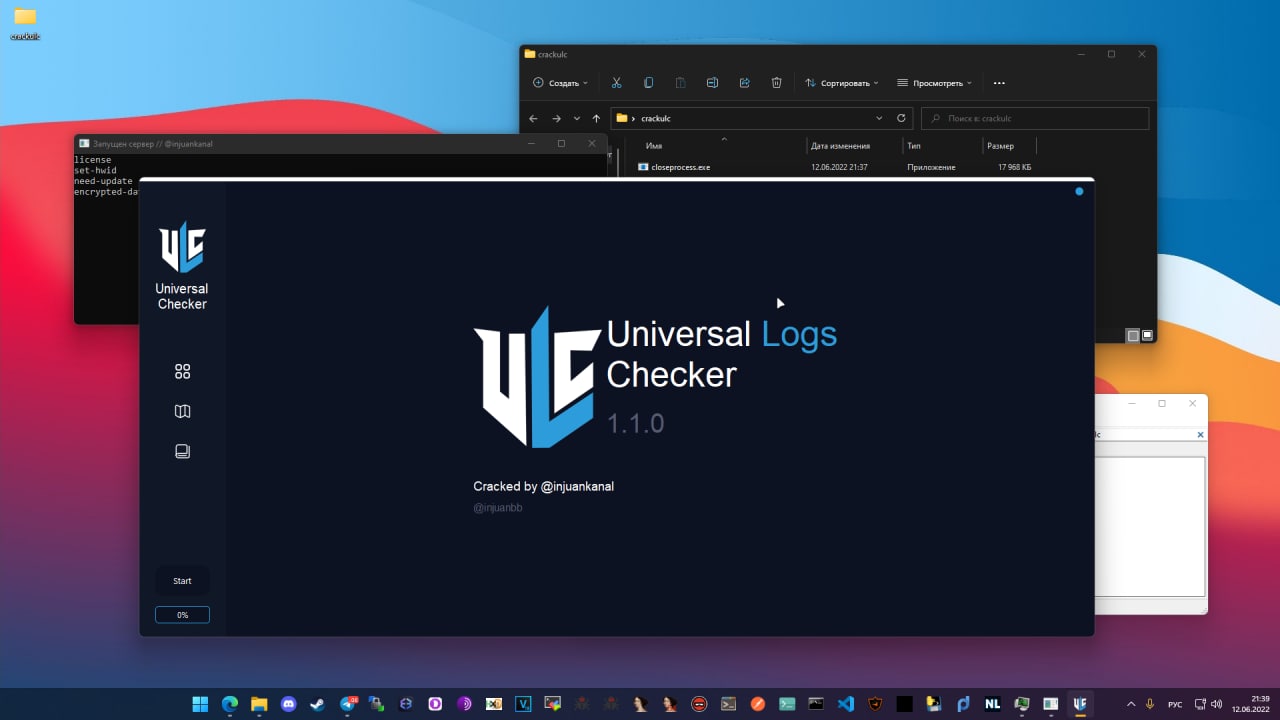Viewport: 1280px width, 720px height.
Task: Click the Copy icon in Explorer toolbar
Action: pyautogui.click(x=648, y=83)
